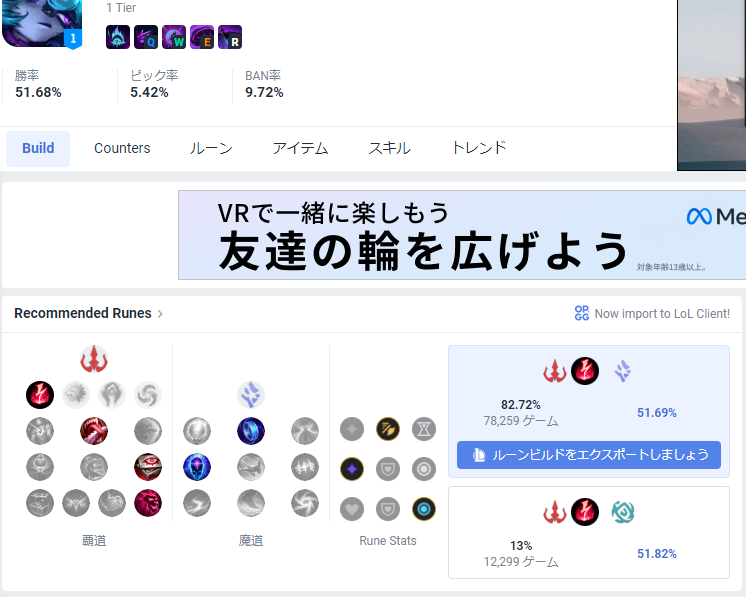Expand Recommended Runes via the chevron

pyautogui.click(x=160, y=314)
